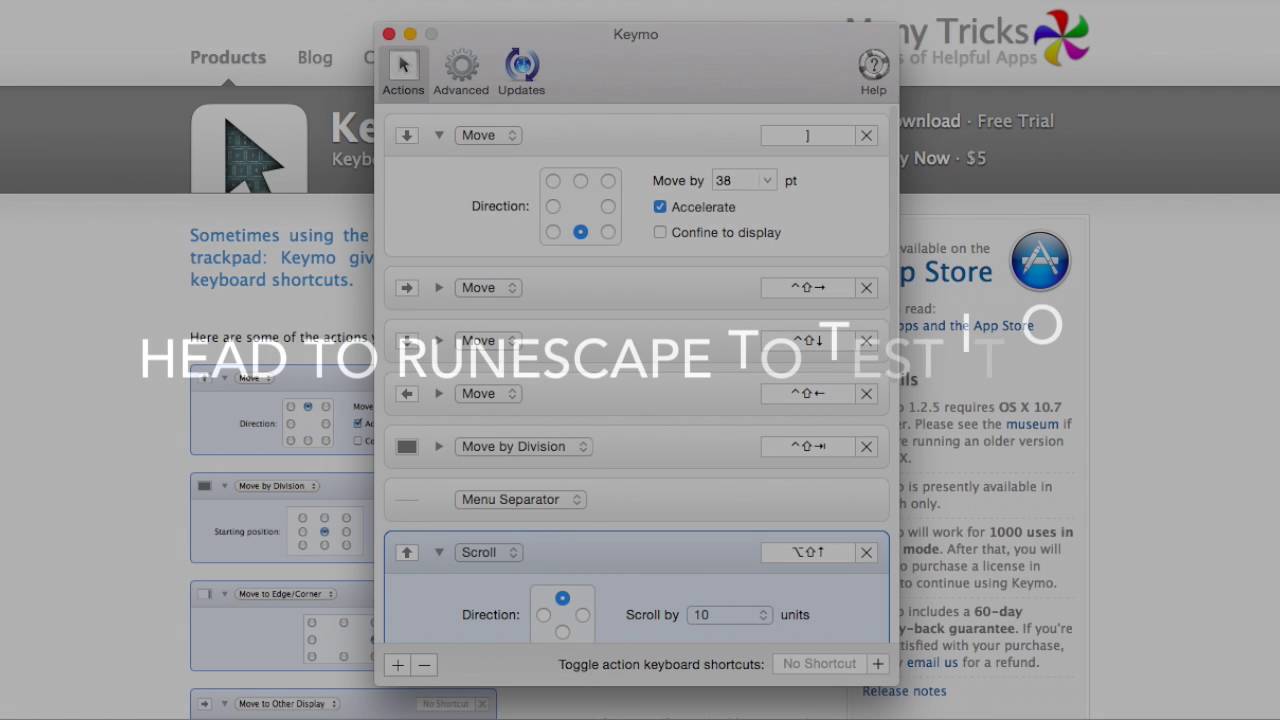
Task: Open the Updates toolbar item
Action: 521,73
